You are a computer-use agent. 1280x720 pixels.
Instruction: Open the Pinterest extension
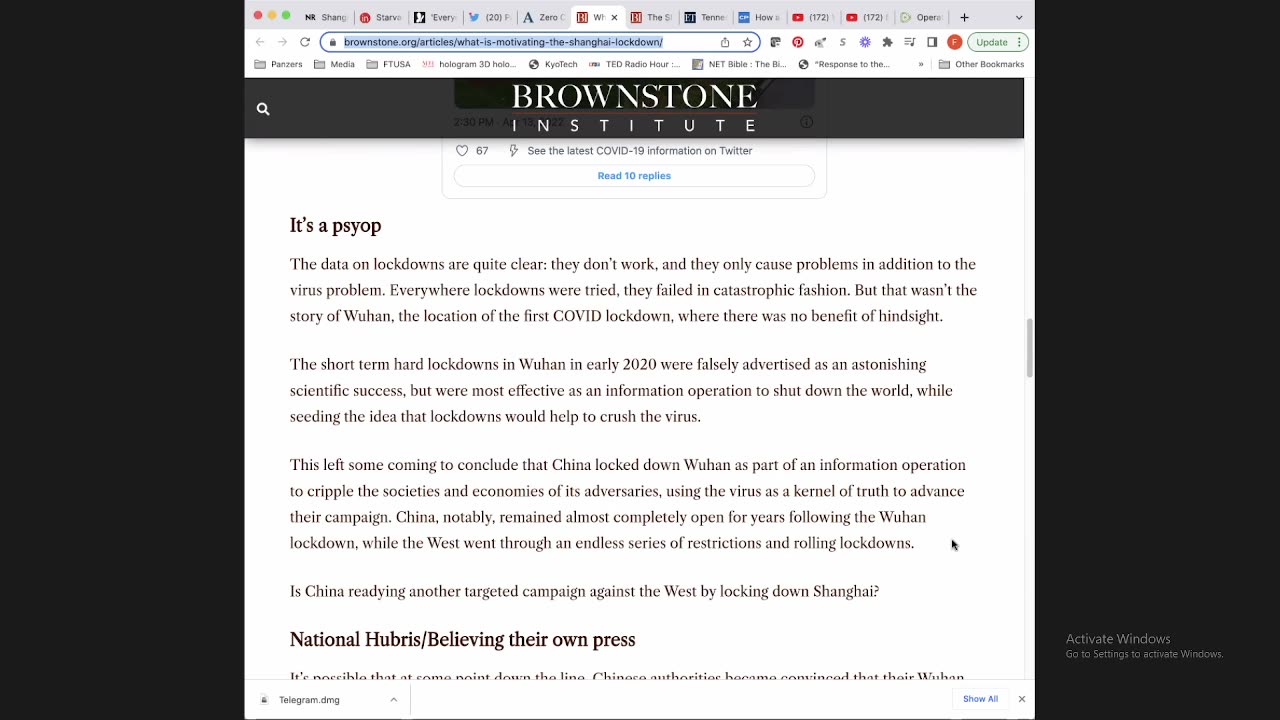(x=798, y=42)
